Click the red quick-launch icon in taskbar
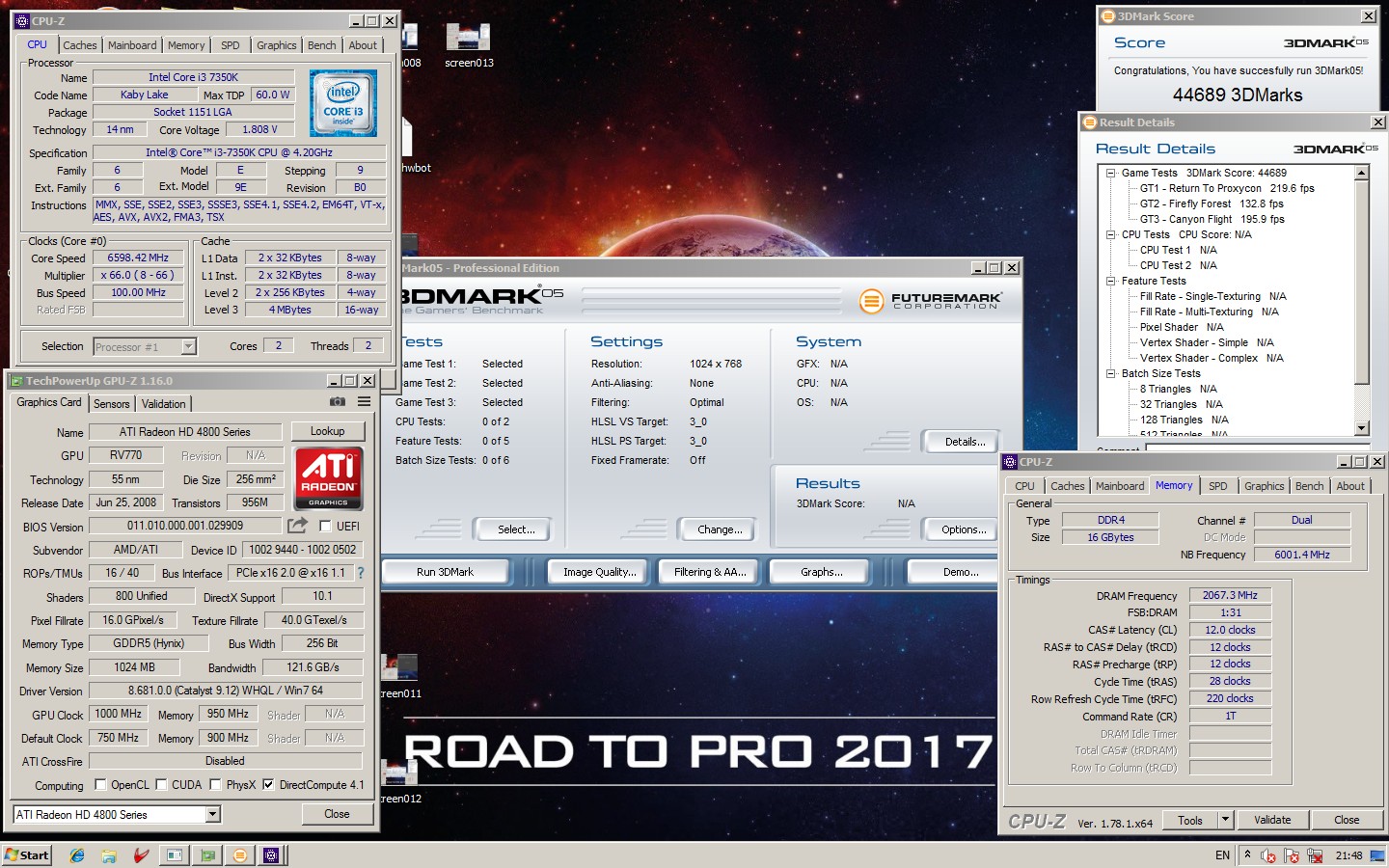This screenshot has height=868, width=1389. point(141,855)
